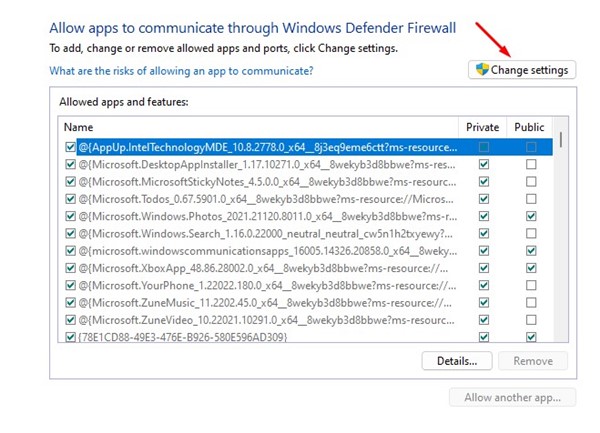600x433 pixels.
Task: Select the Microsoft.ZuneVideo list entry
Action: click(266, 320)
